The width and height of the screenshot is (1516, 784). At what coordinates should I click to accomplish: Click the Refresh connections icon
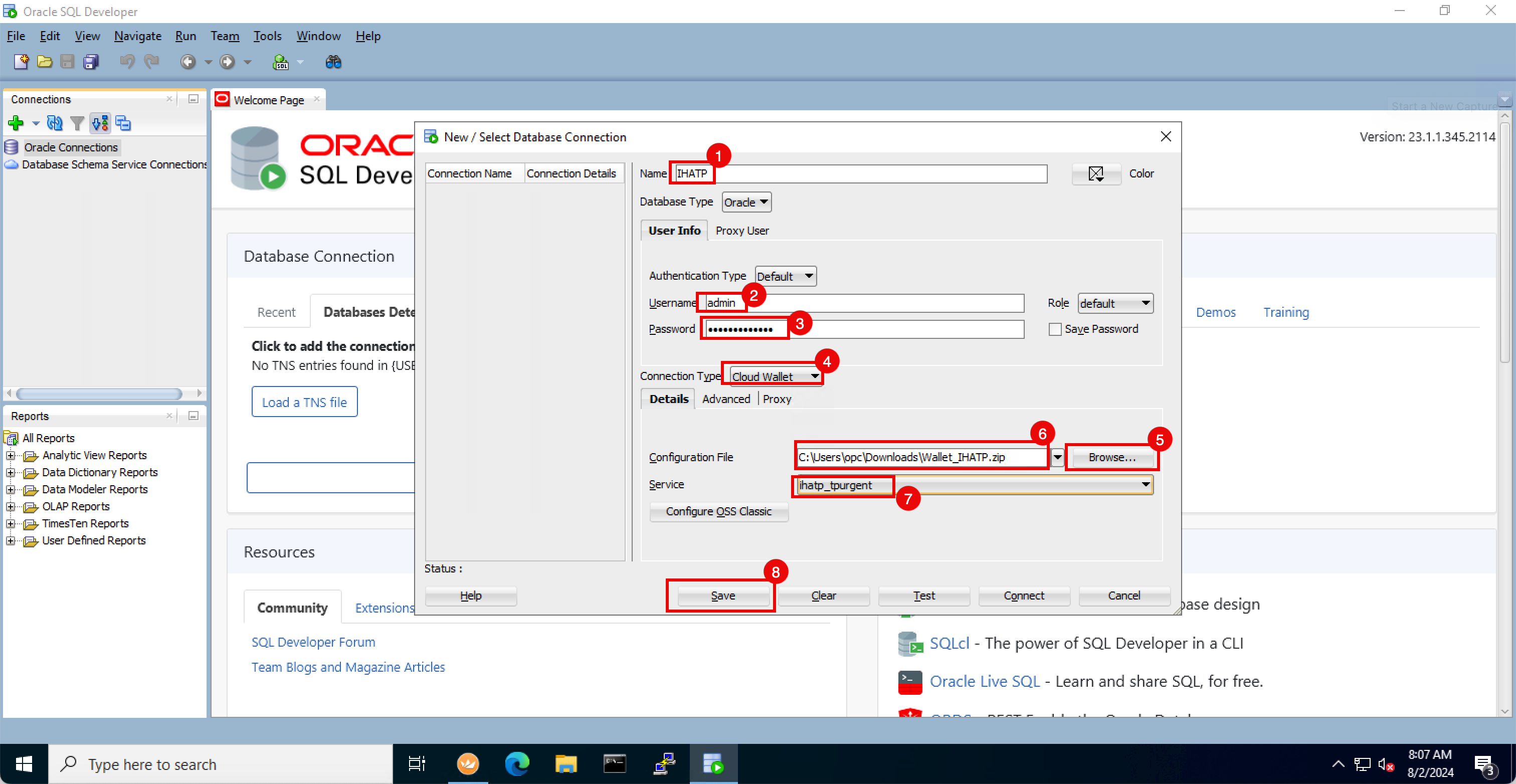pos(54,123)
